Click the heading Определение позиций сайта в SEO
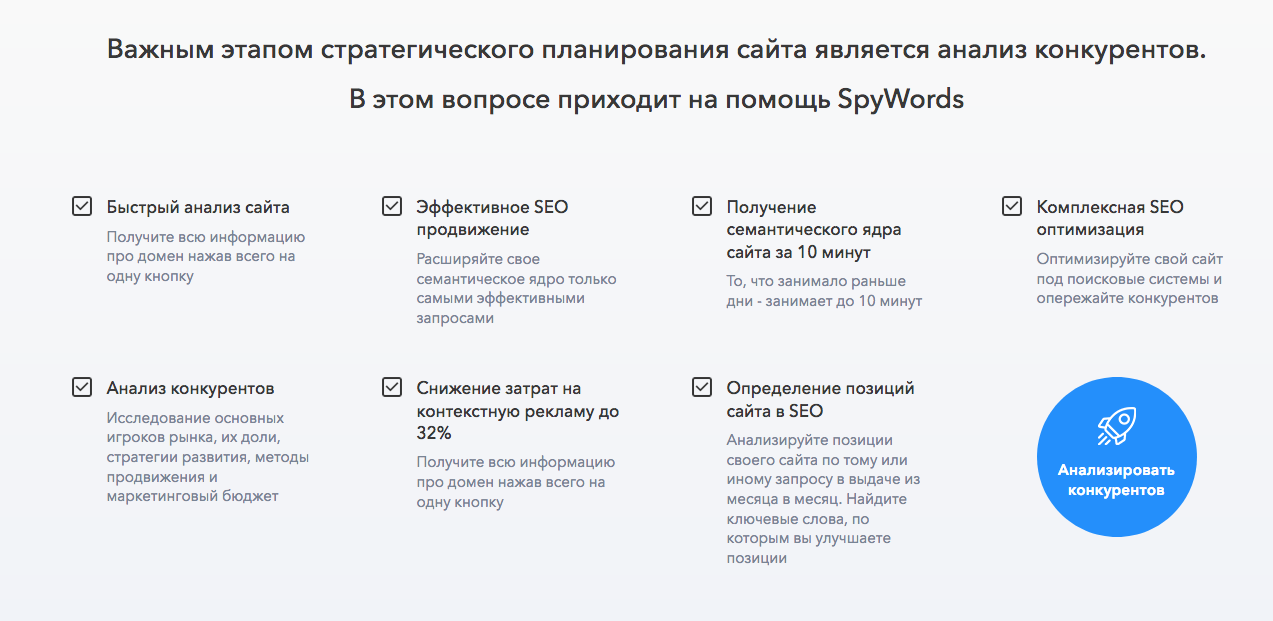 point(820,400)
